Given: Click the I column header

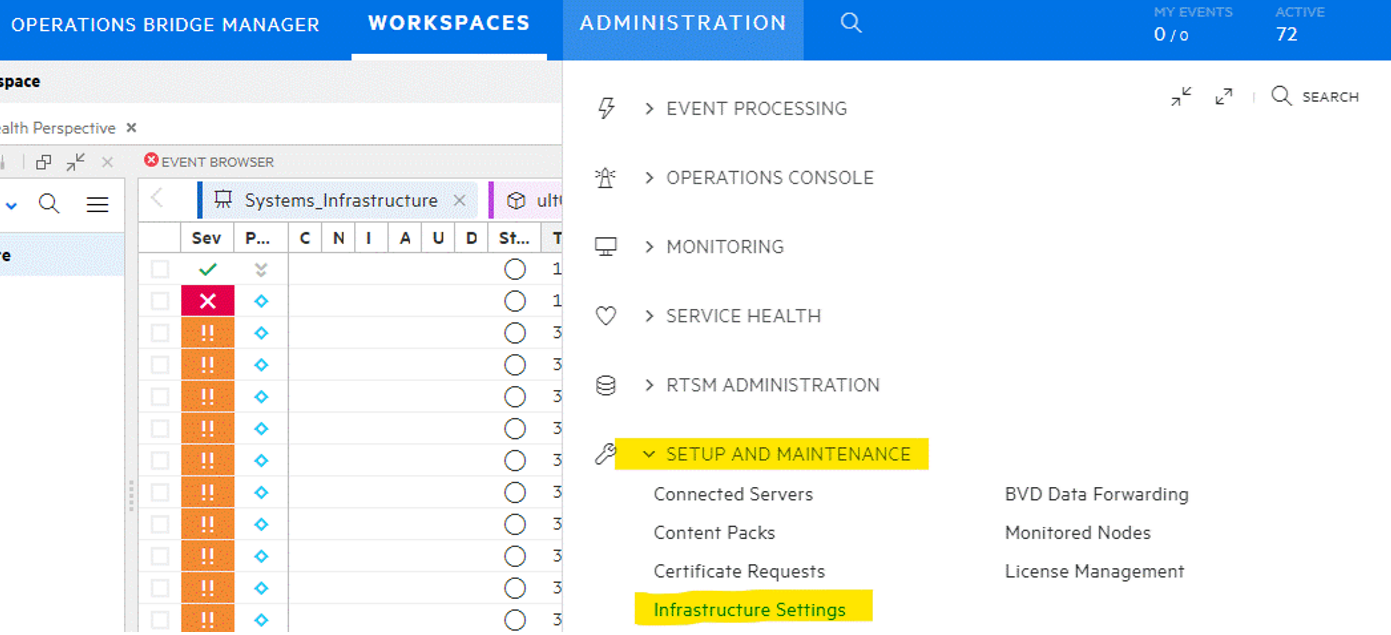Looking at the screenshot, I should [x=369, y=238].
